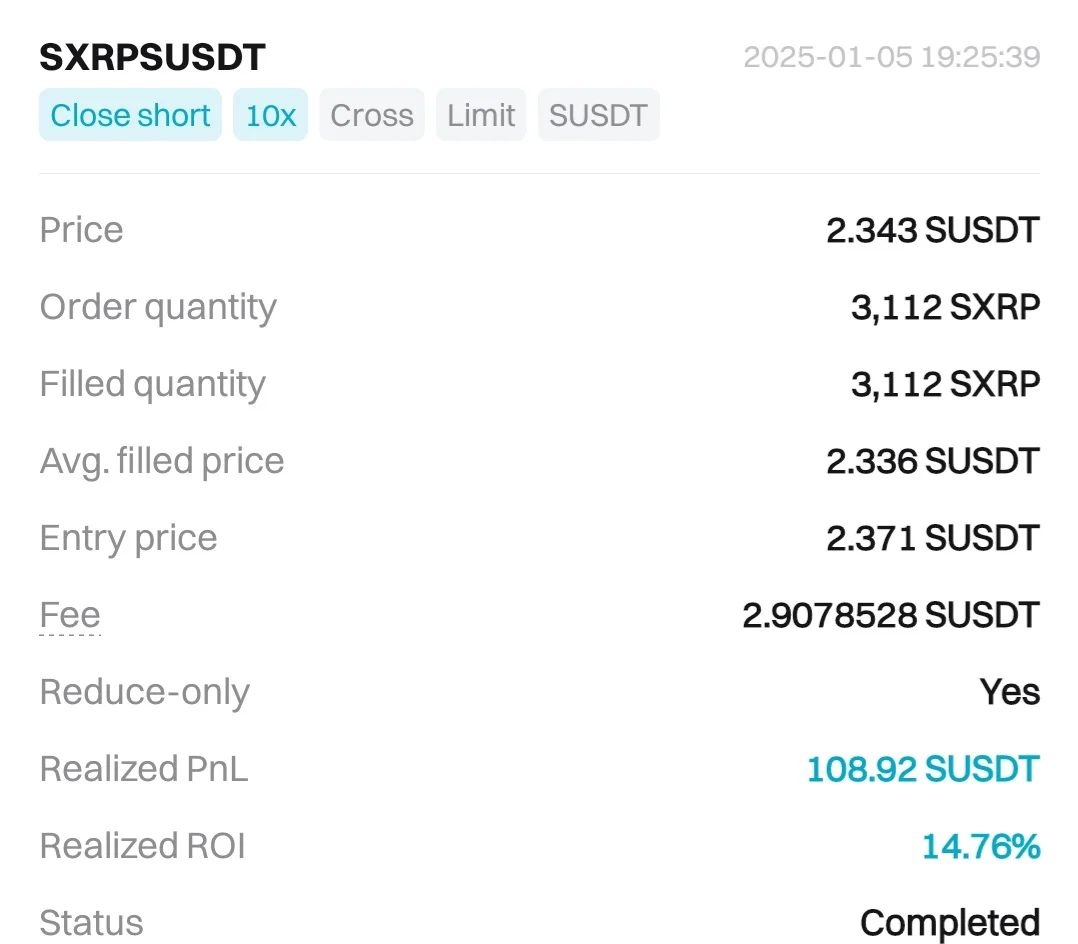Select the Realized ROI percentage 14.76%

[980, 846]
